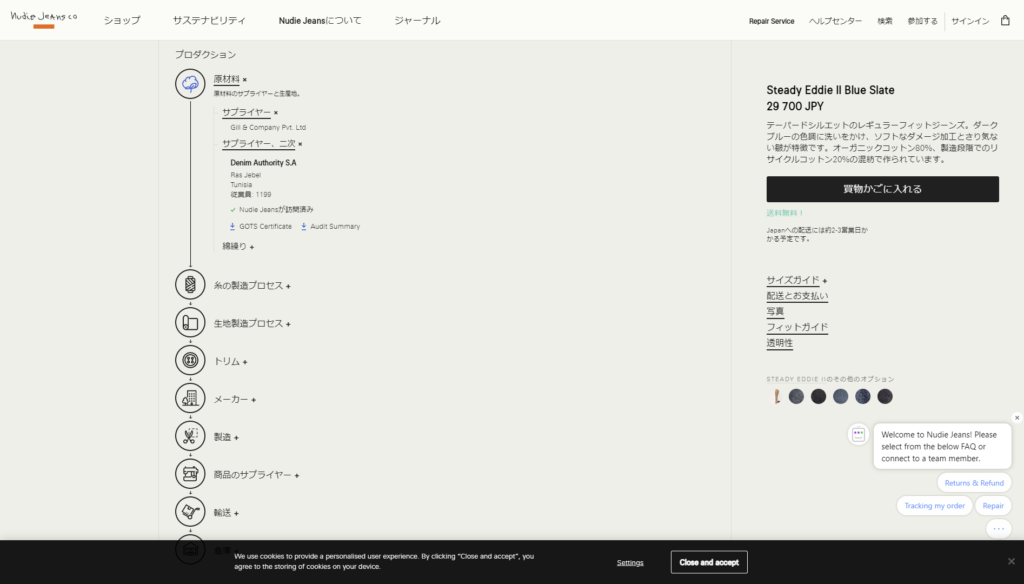Open the 透明性 link
Screen dimensions: 1024x584
780,343
